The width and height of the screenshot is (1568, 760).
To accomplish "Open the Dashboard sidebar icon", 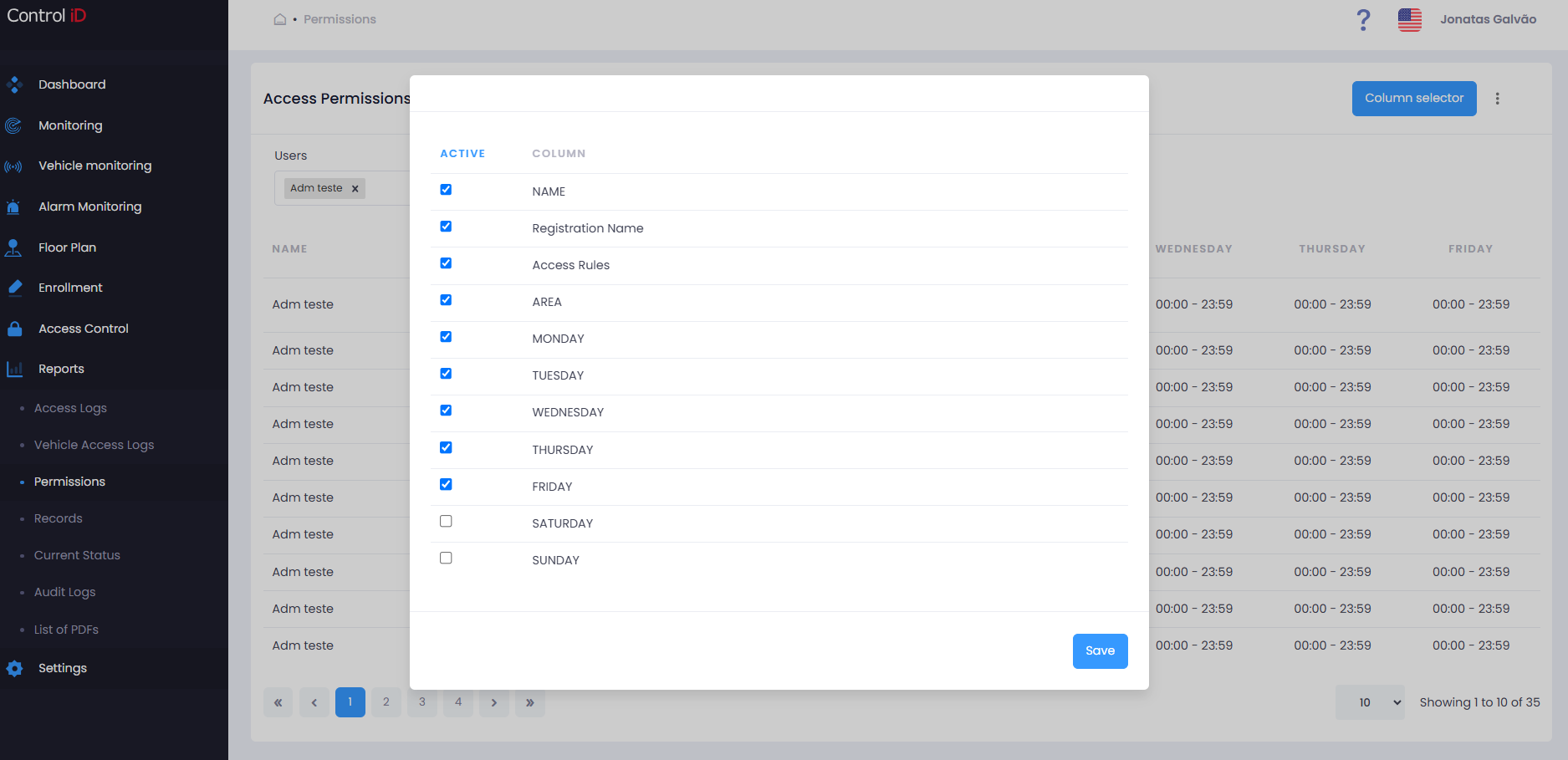I will coord(13,84).
